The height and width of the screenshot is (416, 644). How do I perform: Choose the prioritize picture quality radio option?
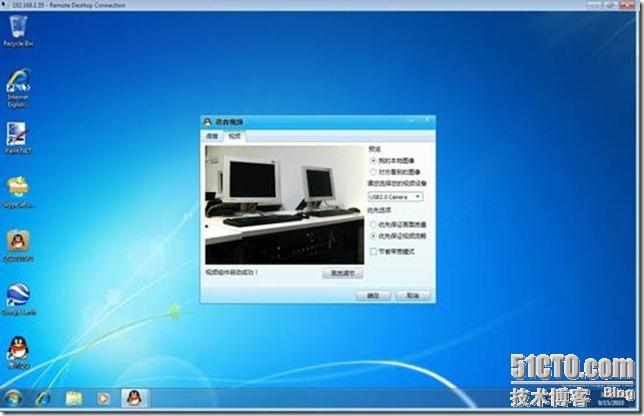373,225
